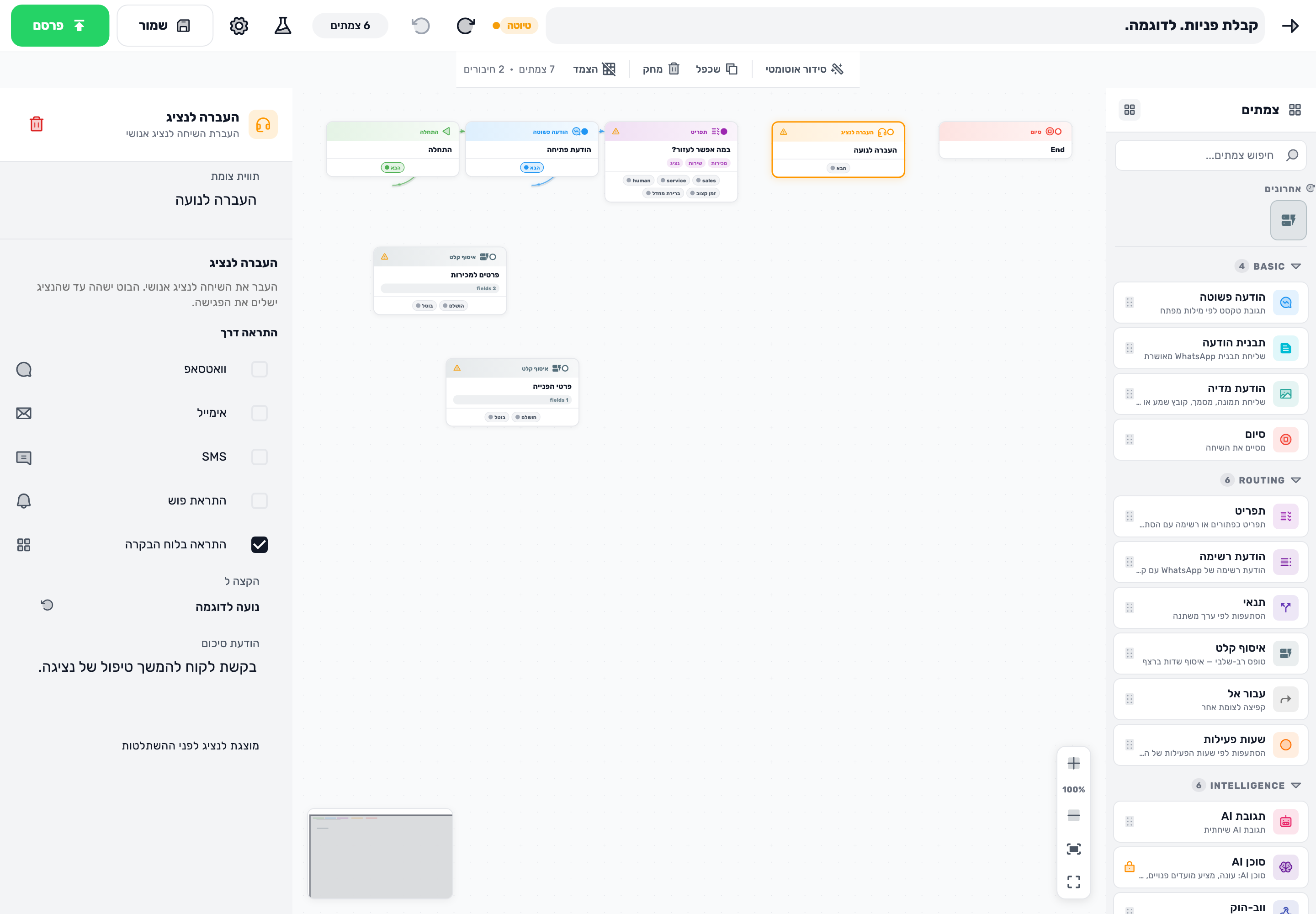This screenshot has width=1316, height=914.
Task: Enable the SMS notification checkbox
Action: coord(260,457)
